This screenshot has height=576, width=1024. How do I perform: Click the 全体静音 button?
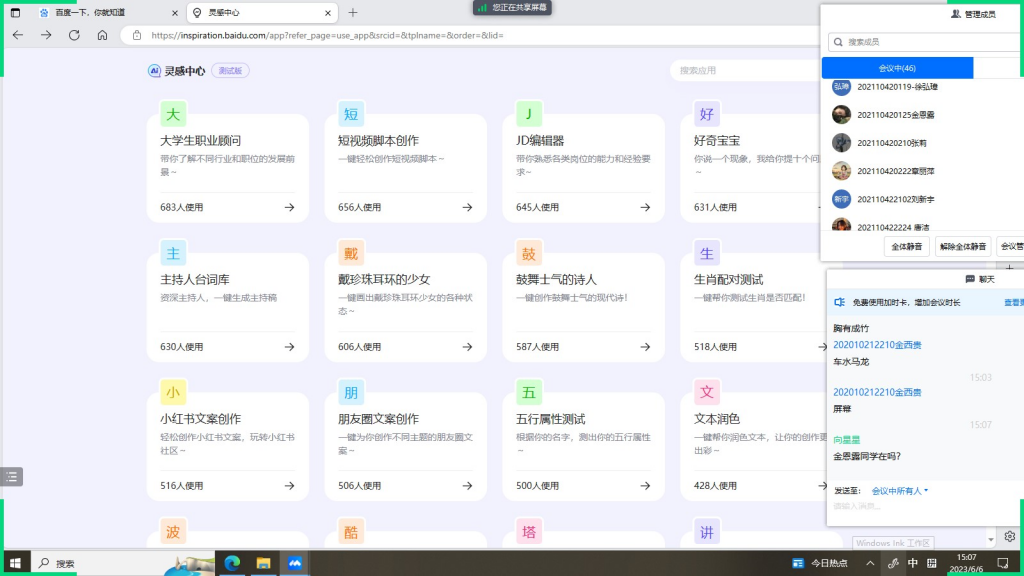[907, 246]
